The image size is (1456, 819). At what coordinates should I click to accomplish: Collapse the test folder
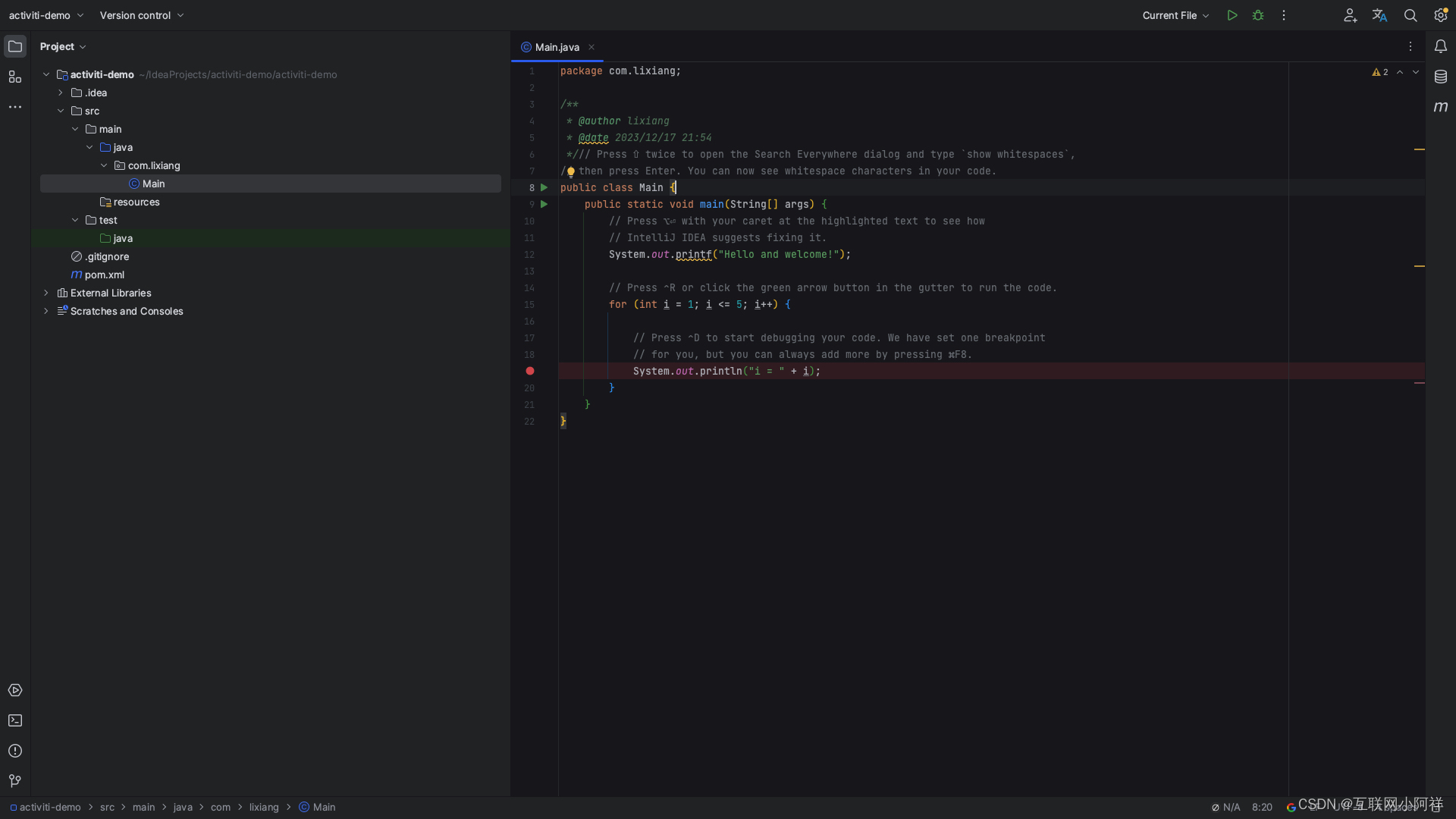click(75, 220)
